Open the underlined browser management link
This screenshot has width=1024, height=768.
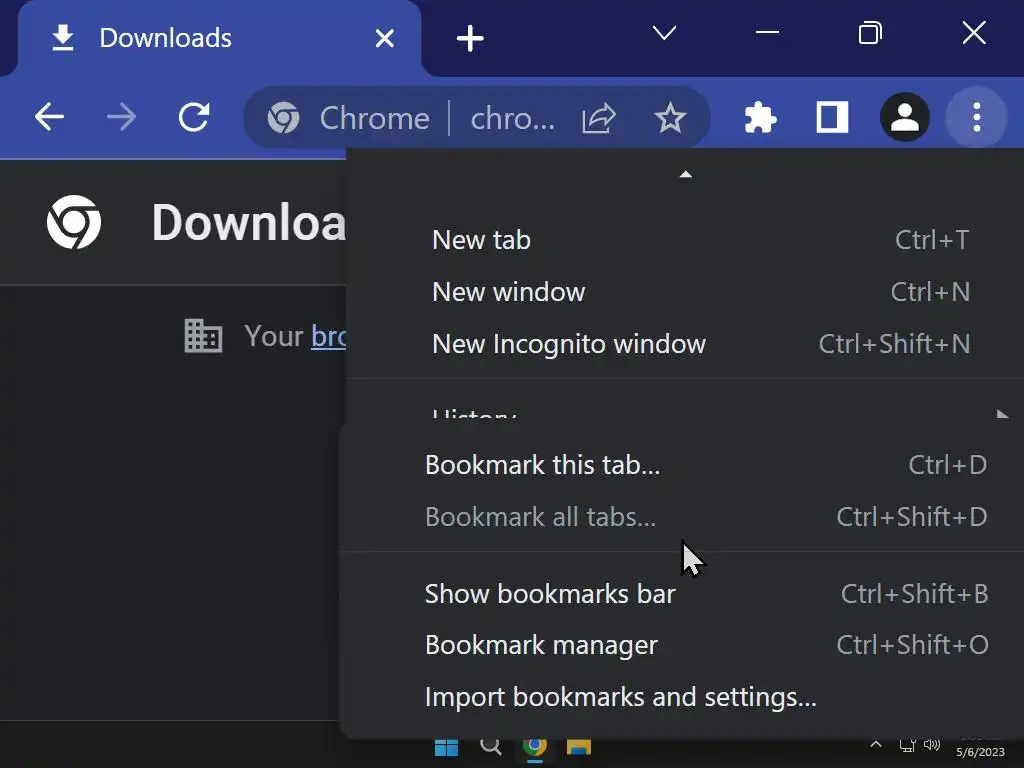pyautogui.click(x=328, y=336)
